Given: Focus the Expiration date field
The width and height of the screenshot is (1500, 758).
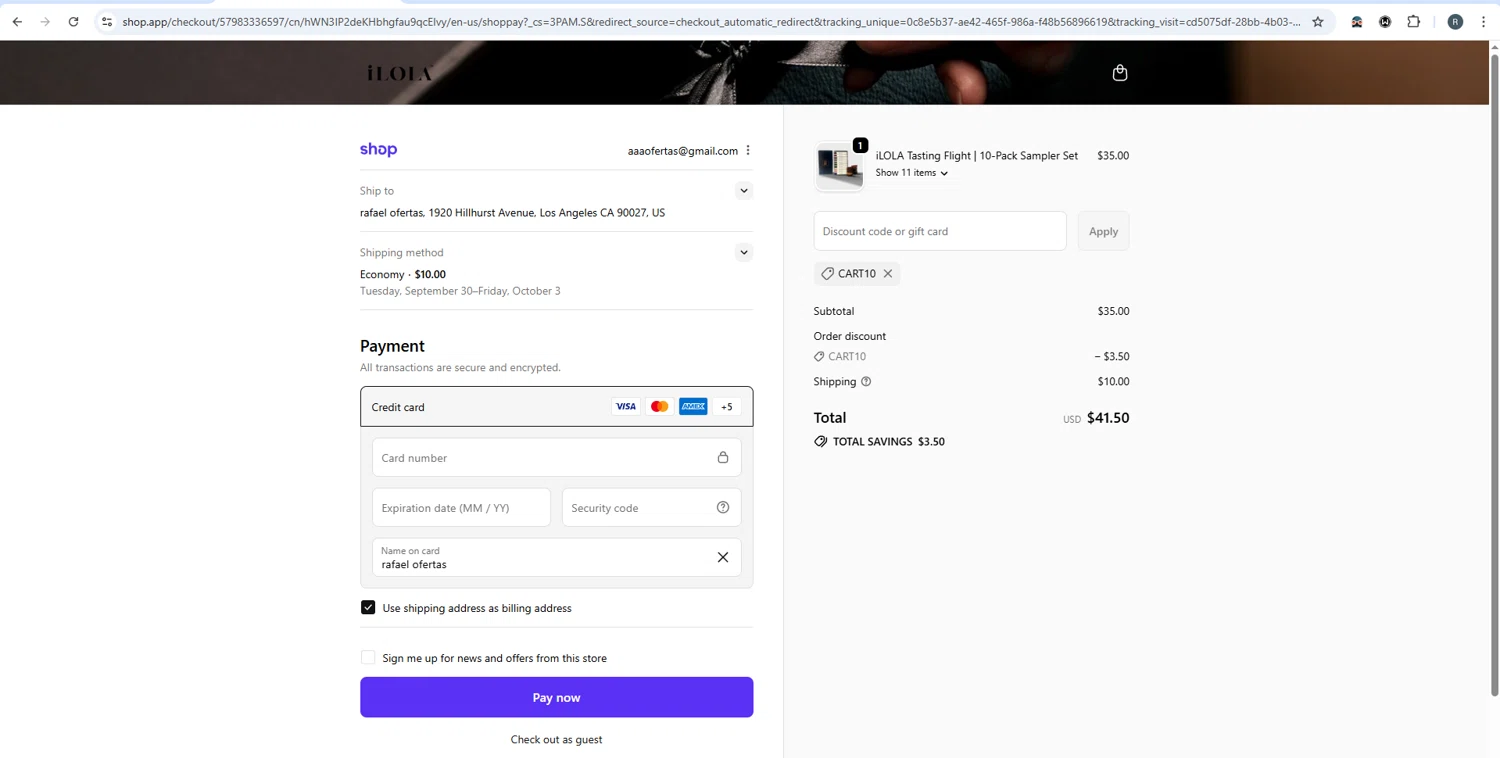Looking at the screenshot, I should (x=461, y=508).
